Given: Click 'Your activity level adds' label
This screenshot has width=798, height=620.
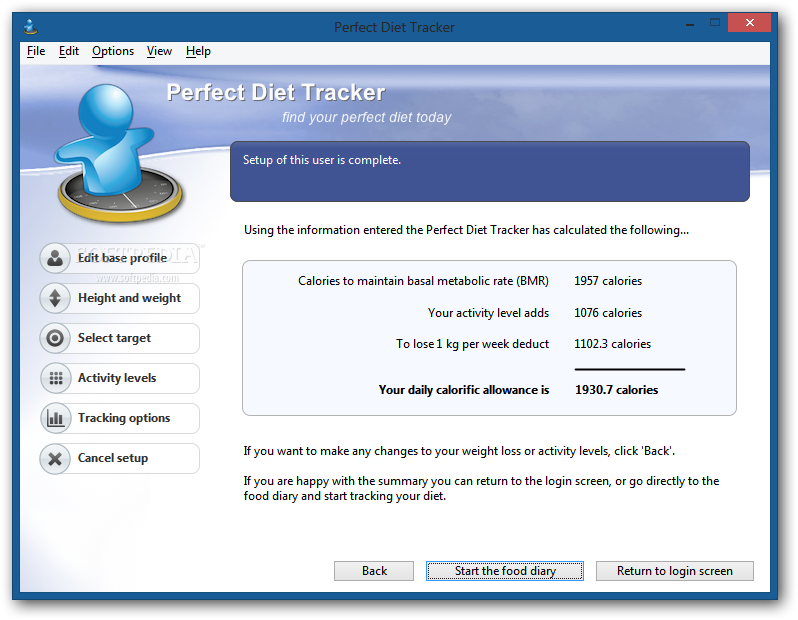Looking at the screenshot, I should [489, 313].
